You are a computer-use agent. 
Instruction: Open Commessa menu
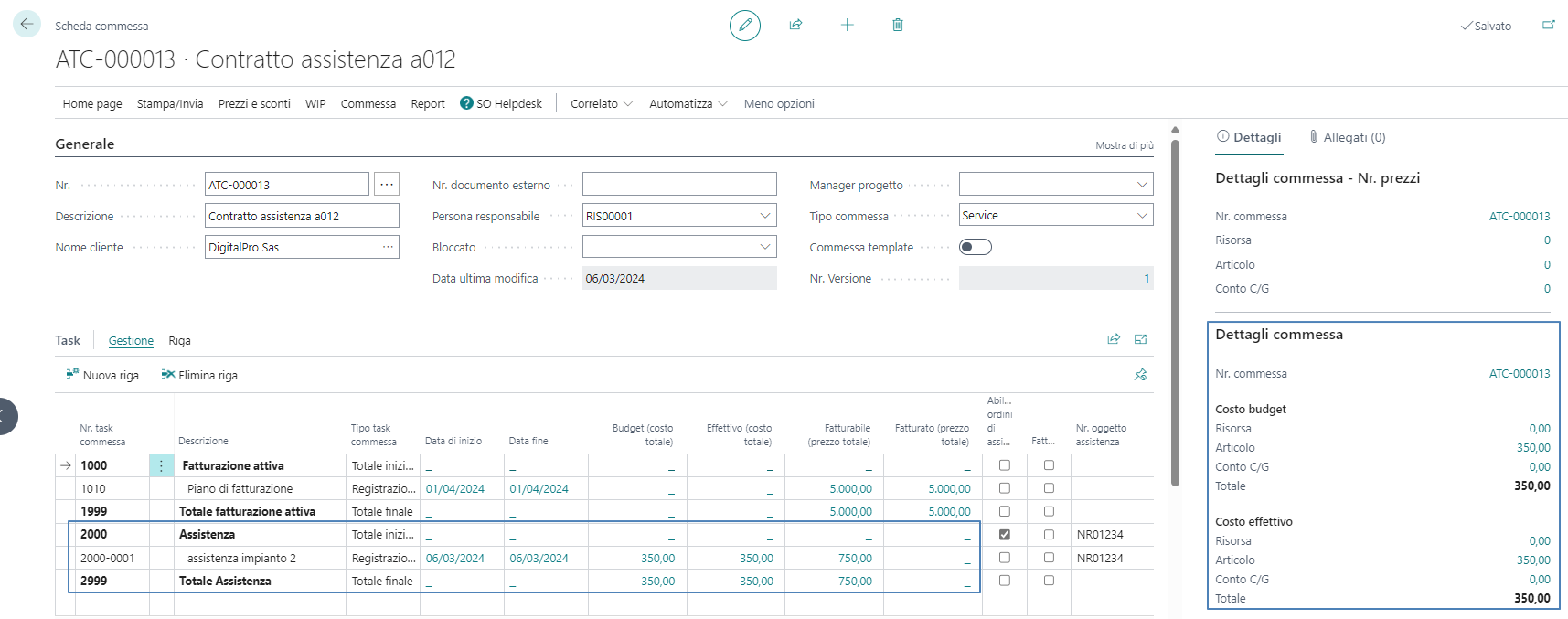tap(368, 103)
